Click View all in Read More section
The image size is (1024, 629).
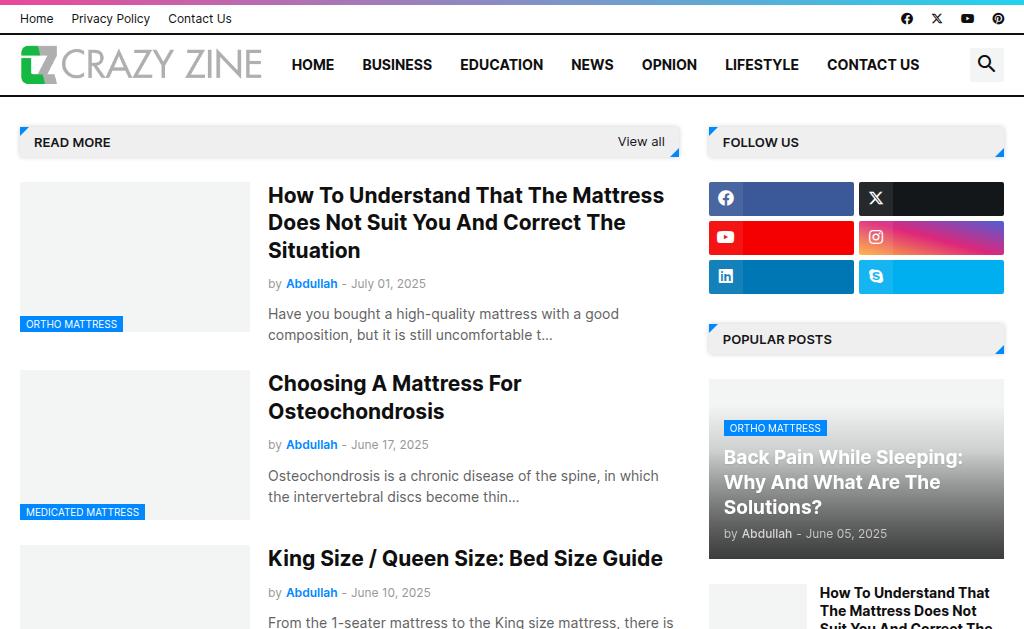[x=641, y=142]
